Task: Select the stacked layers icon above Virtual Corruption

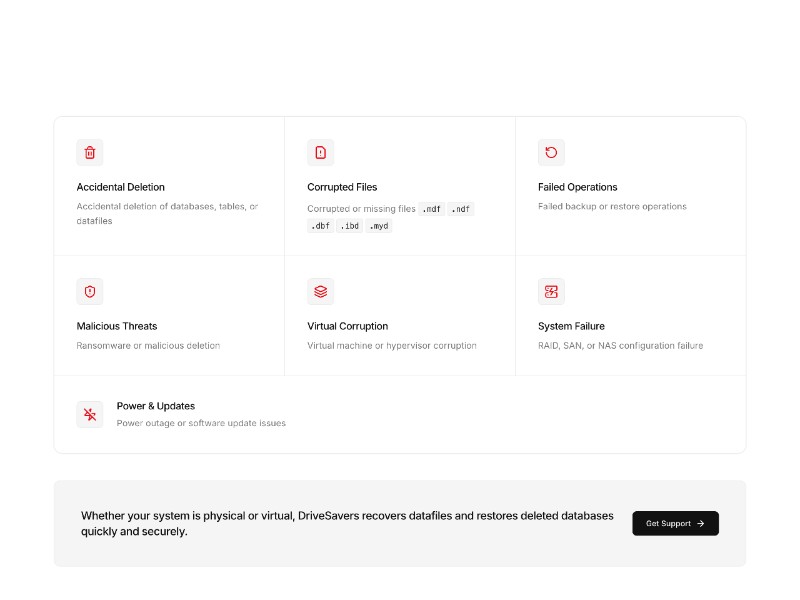Action: (320, 291)
